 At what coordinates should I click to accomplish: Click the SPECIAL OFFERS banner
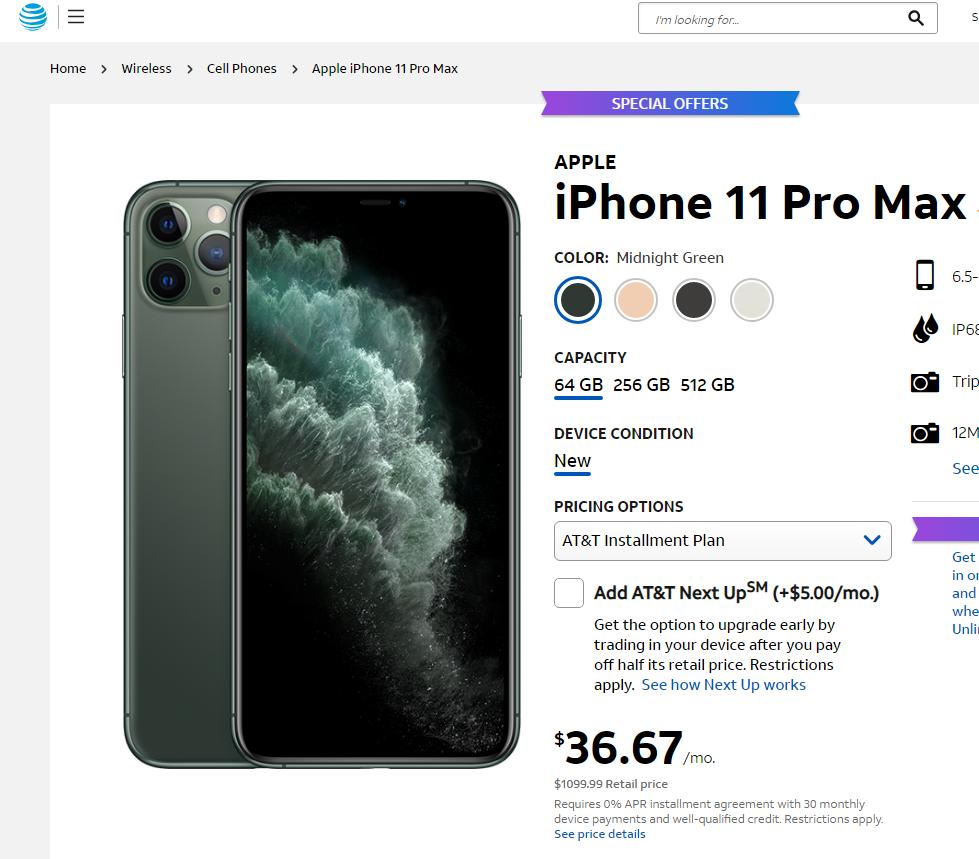670,103
